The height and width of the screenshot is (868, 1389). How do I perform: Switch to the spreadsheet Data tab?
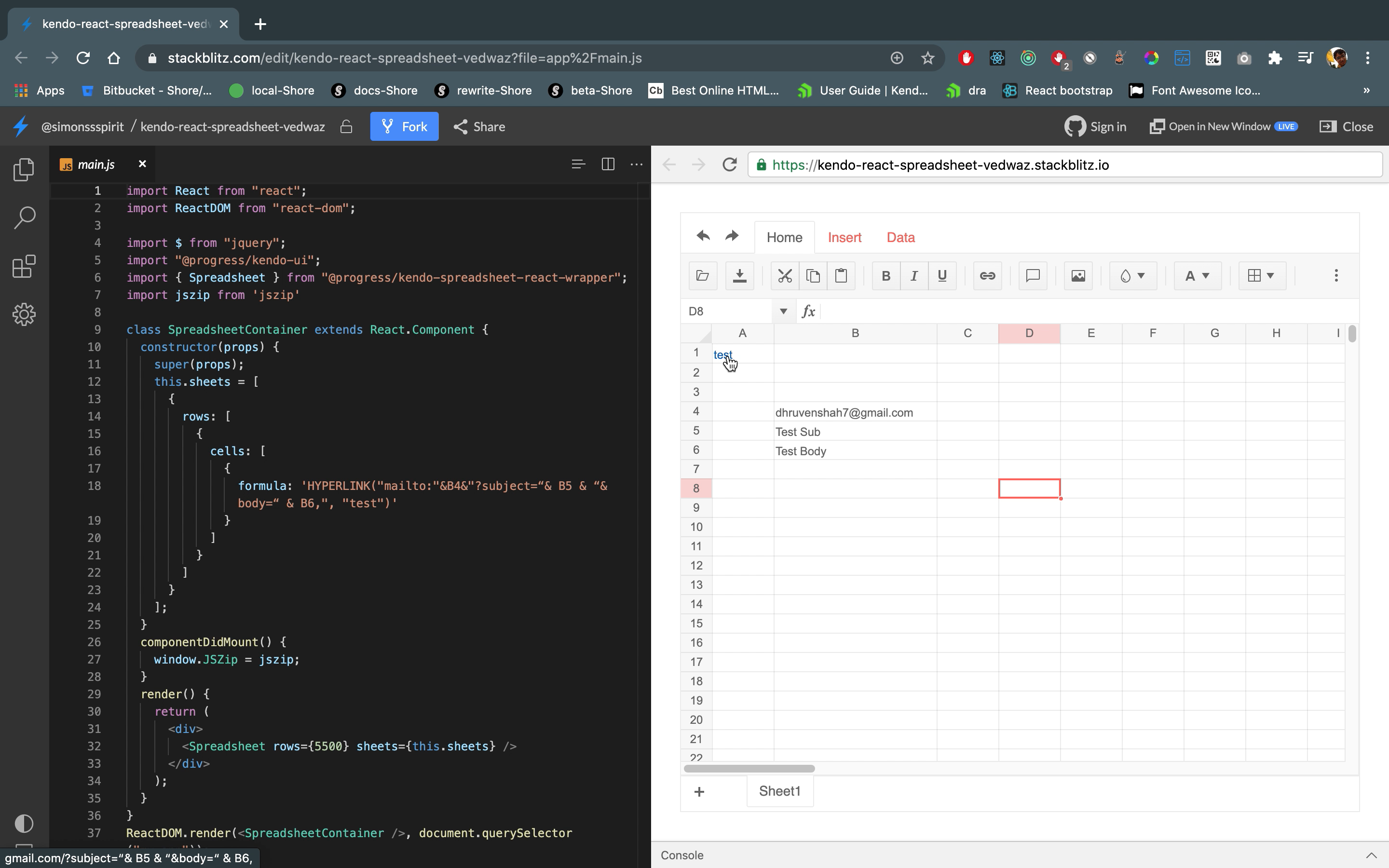(900, 237)
